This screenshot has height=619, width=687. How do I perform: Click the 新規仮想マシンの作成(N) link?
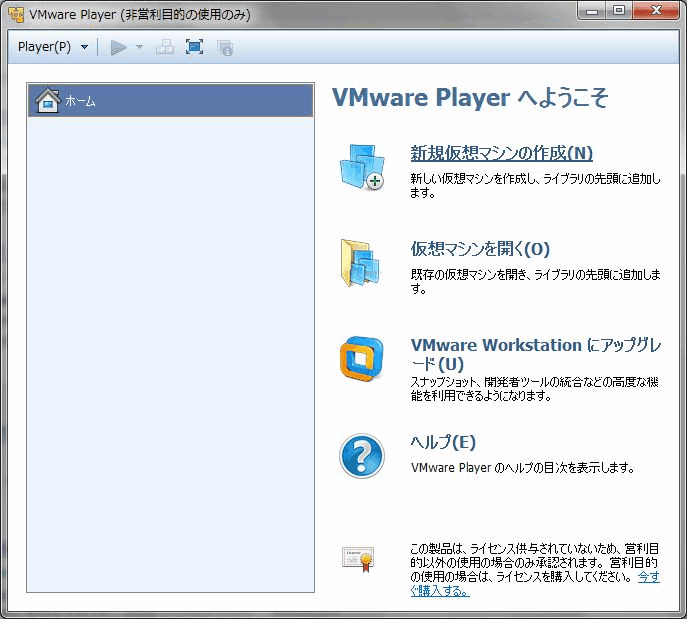(501, 153)
